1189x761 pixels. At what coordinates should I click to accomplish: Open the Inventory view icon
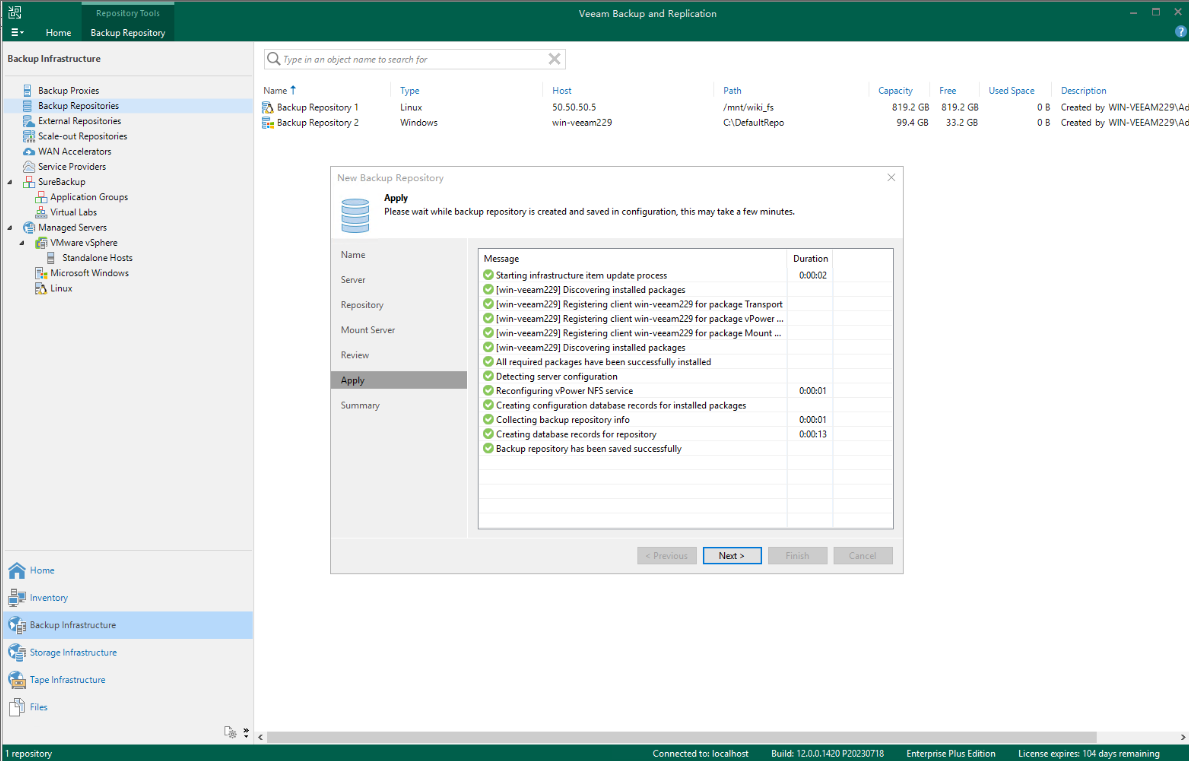(x=16, y=598)
